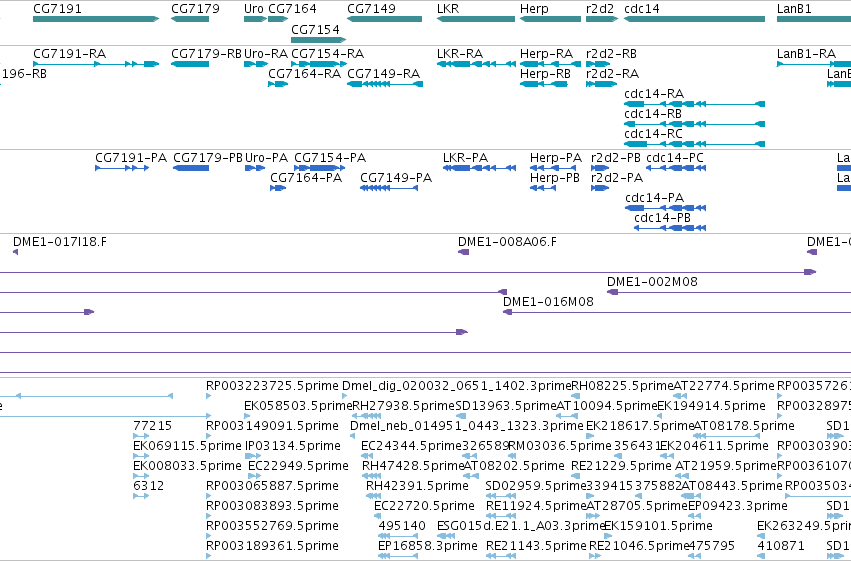
Task: Open the RP003149091.5prime EST label
Action: pyautogui.click(x=272, y=426)
